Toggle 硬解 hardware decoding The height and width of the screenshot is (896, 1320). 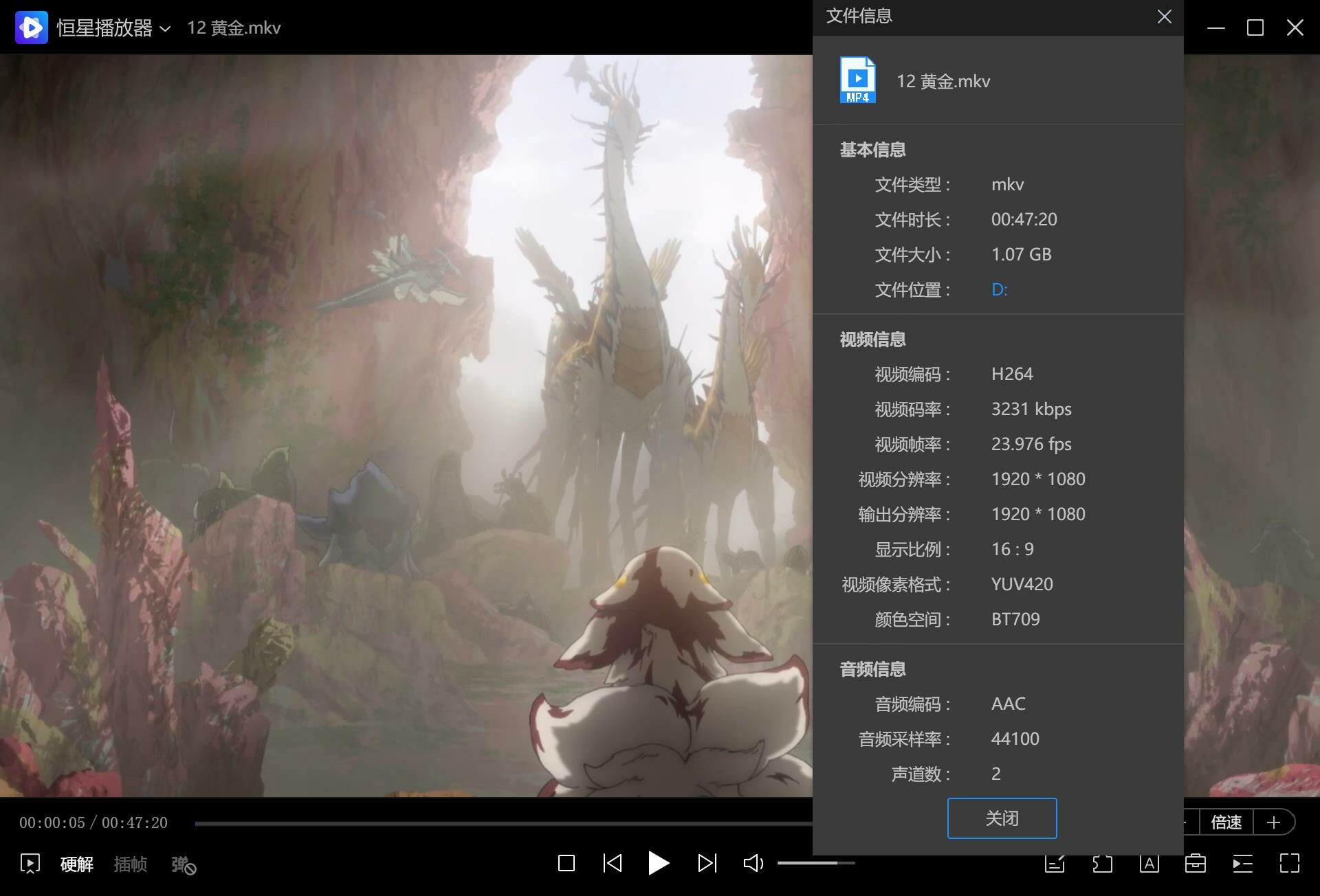(x=77, y=864)
